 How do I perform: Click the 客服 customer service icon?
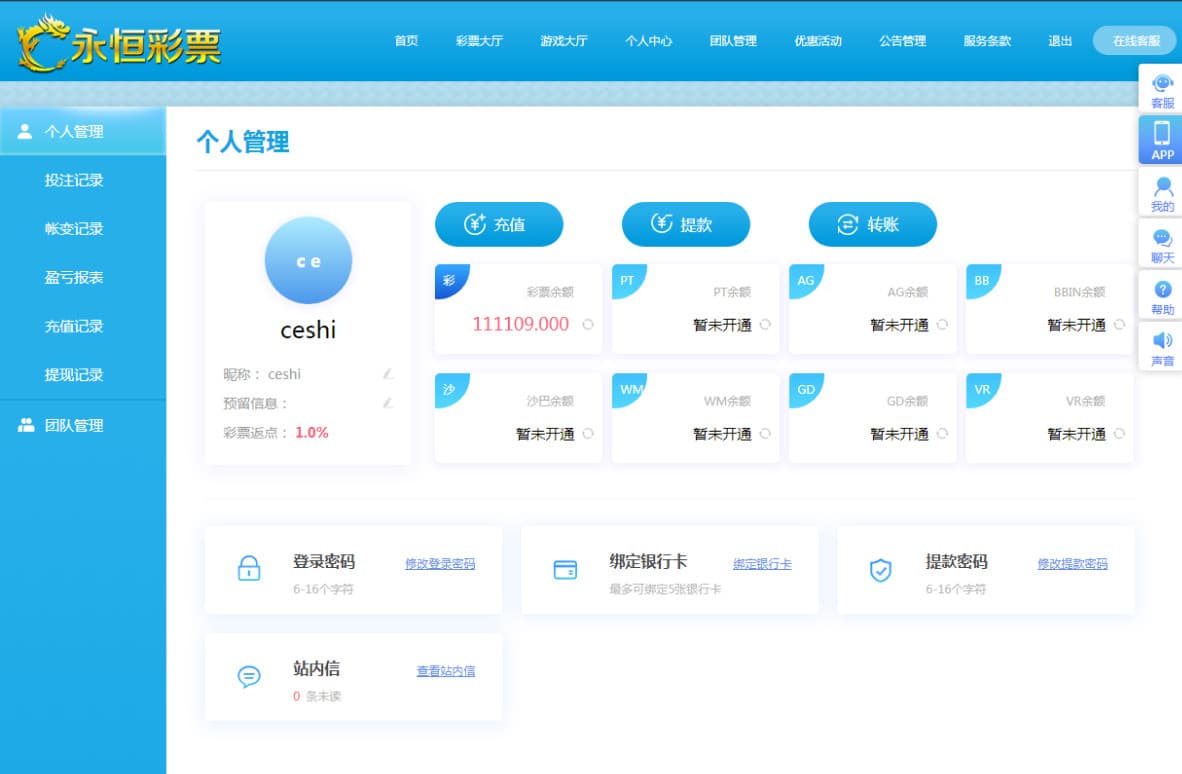click(x=1162, y=85)
